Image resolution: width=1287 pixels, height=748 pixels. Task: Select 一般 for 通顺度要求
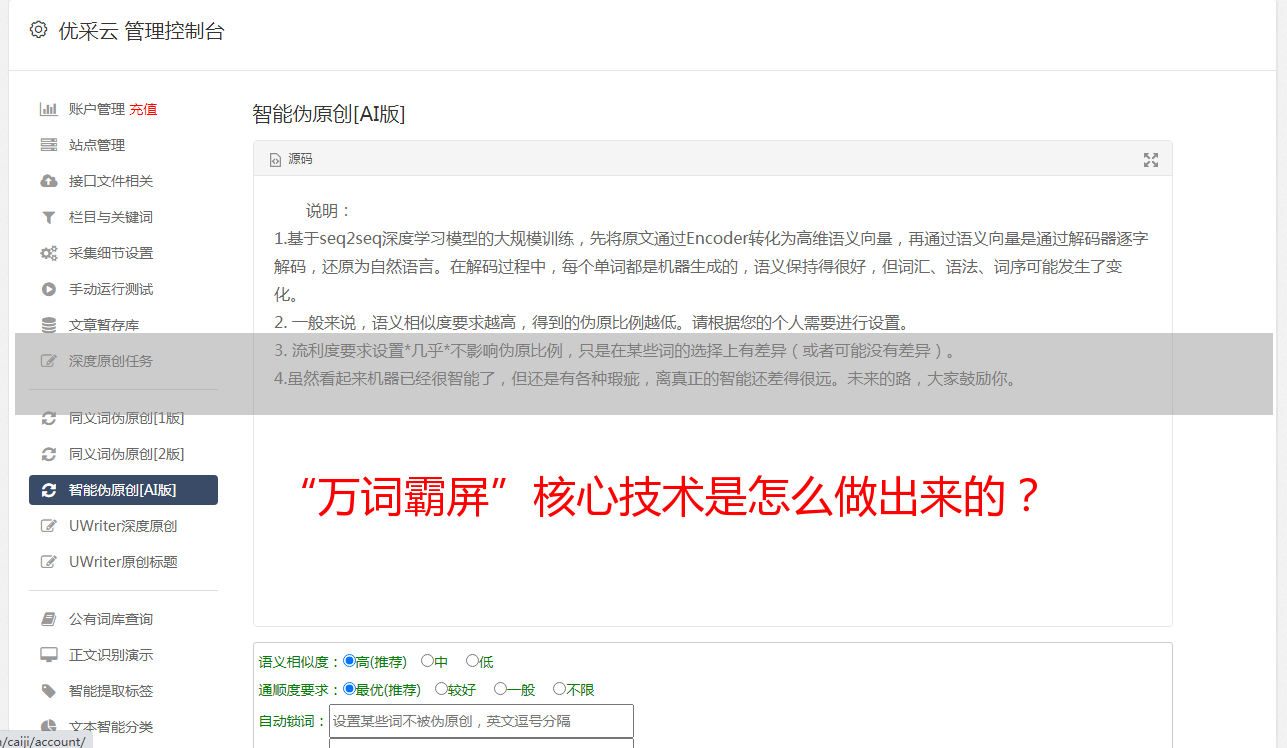pyautogui.click(x=500, y=689)
